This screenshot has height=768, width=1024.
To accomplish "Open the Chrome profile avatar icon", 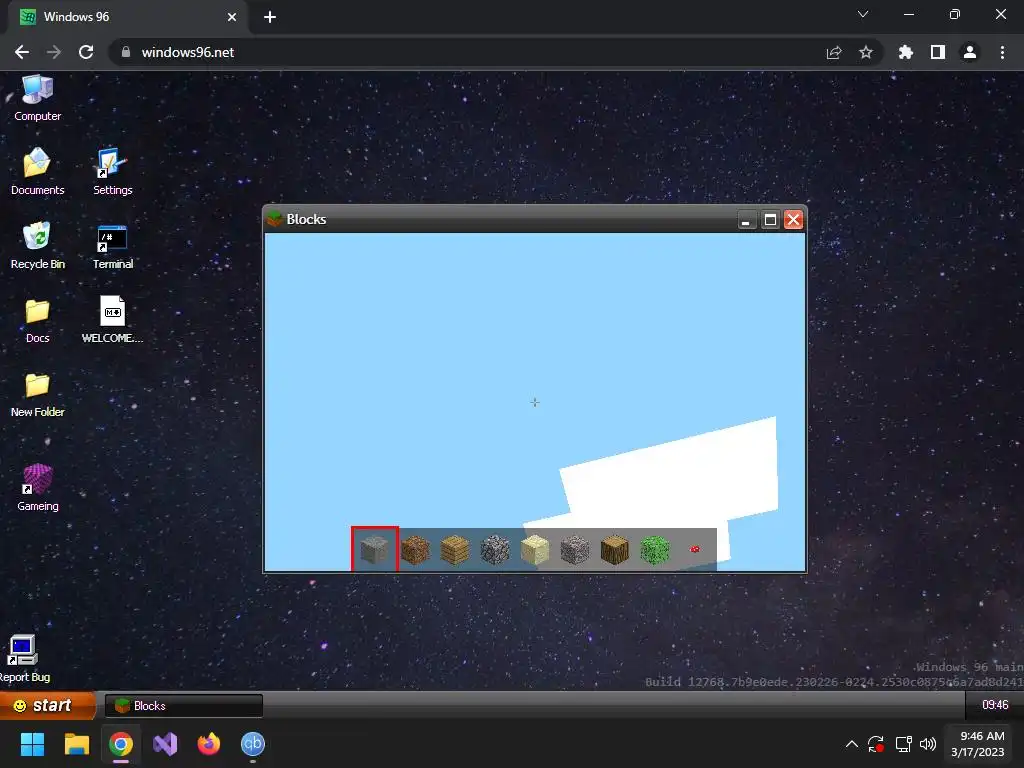I will (970, 52).
